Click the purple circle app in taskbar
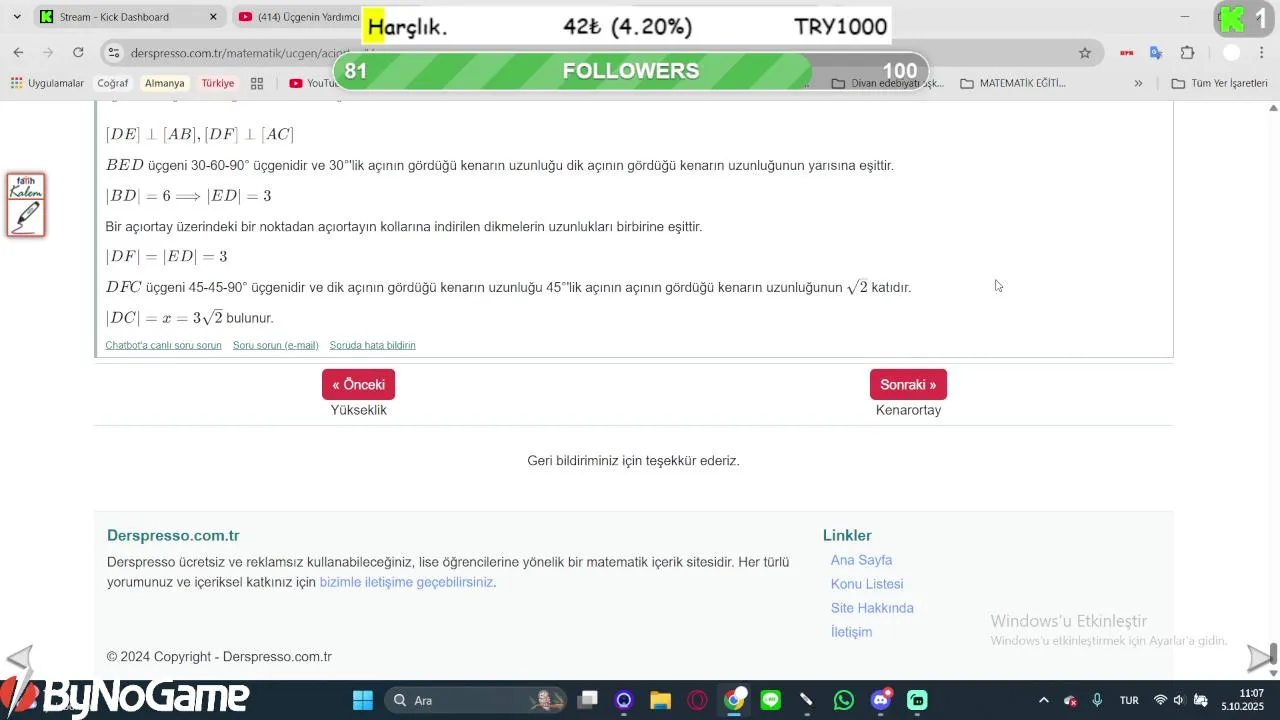Viewport: 1280px width, 720px height. 624,700
